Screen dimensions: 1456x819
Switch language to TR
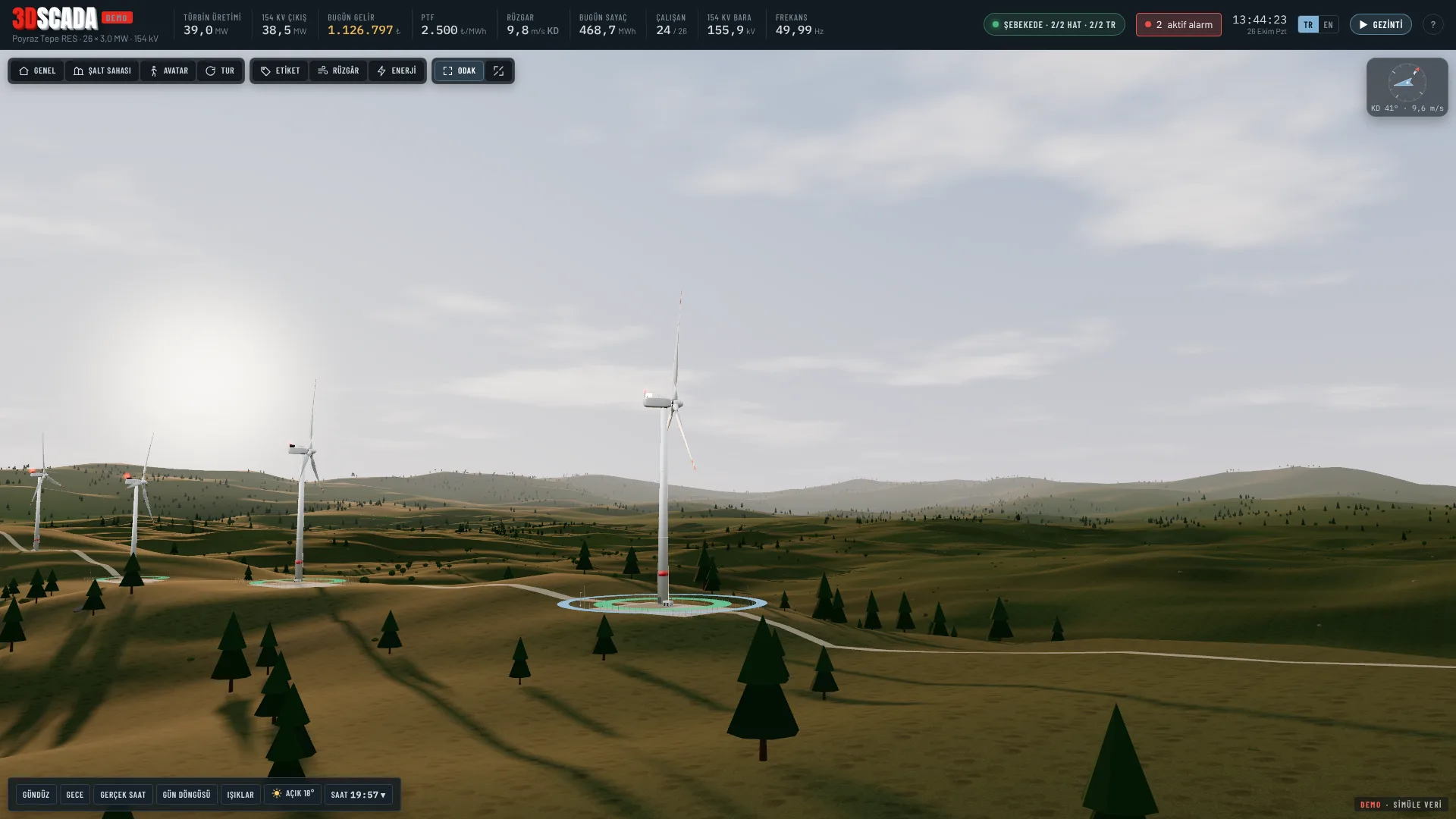(1308, 24)
